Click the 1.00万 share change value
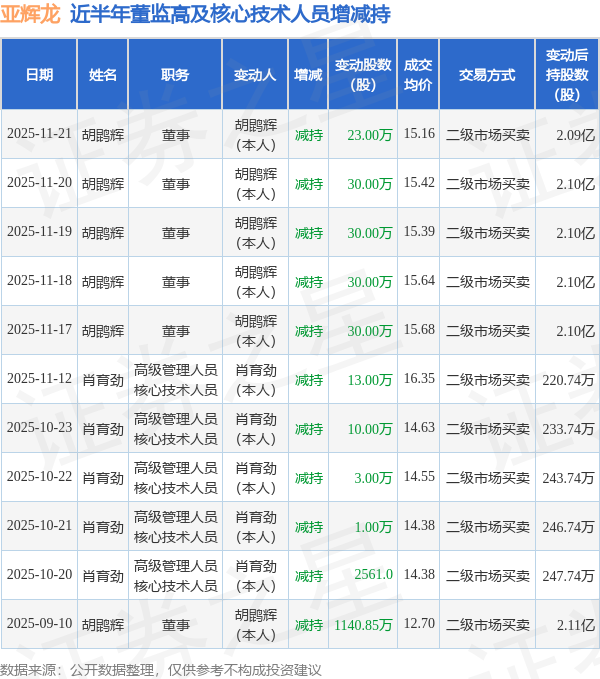The image size is (600, 679). tap(373, 527)
